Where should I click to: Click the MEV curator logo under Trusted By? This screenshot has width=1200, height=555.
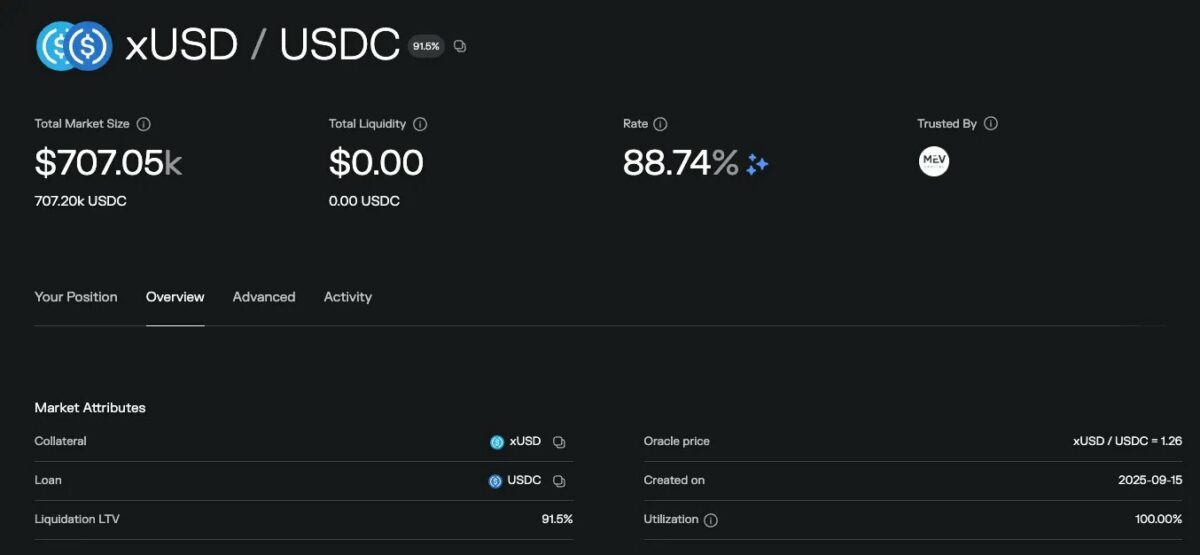click(934, 162)
